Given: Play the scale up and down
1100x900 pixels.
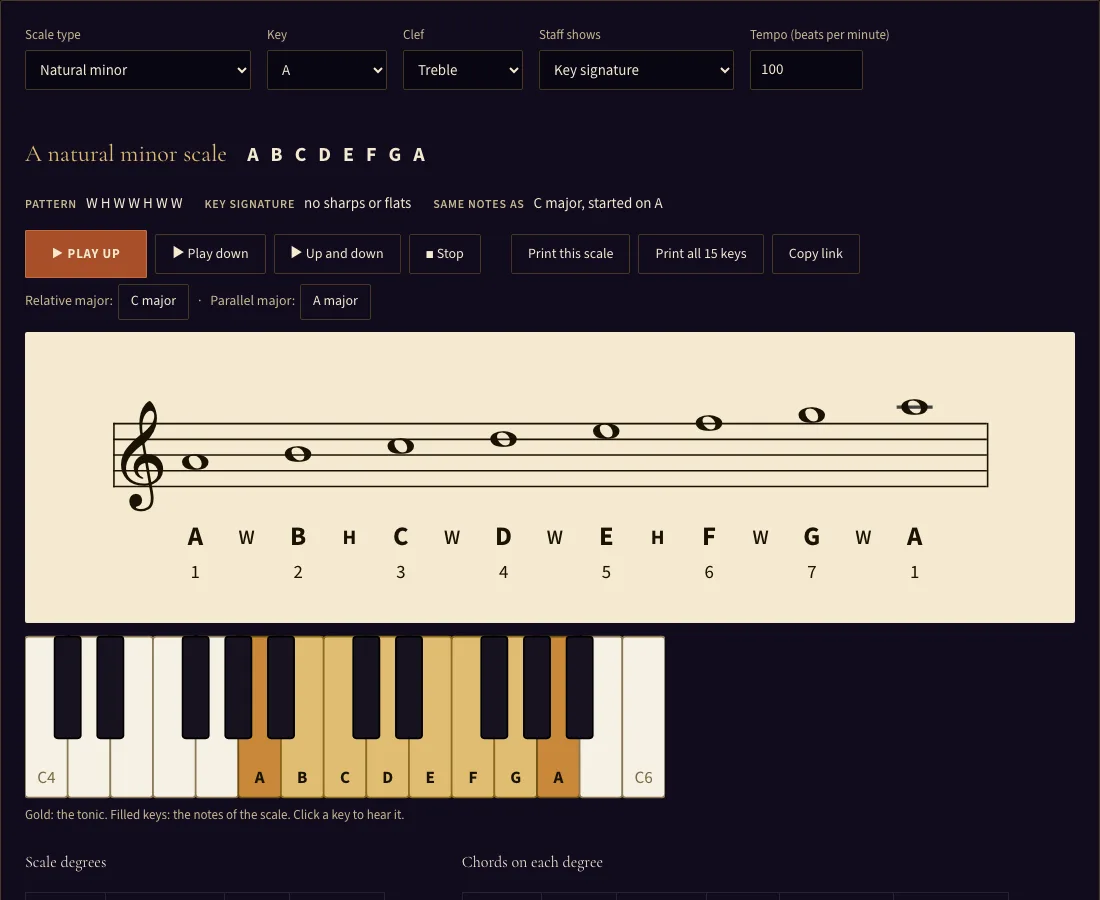Looking at the screenshot, I should (337, 254).
